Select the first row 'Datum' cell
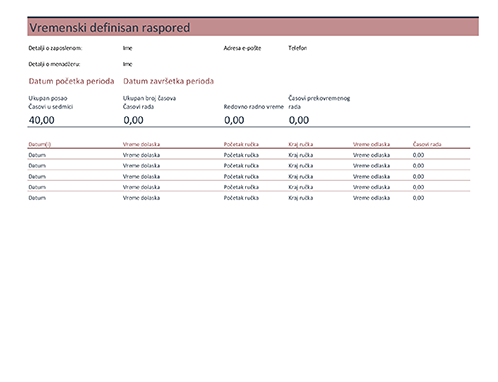Viewport: 498px width, 382px height. (x=37, y=155)
